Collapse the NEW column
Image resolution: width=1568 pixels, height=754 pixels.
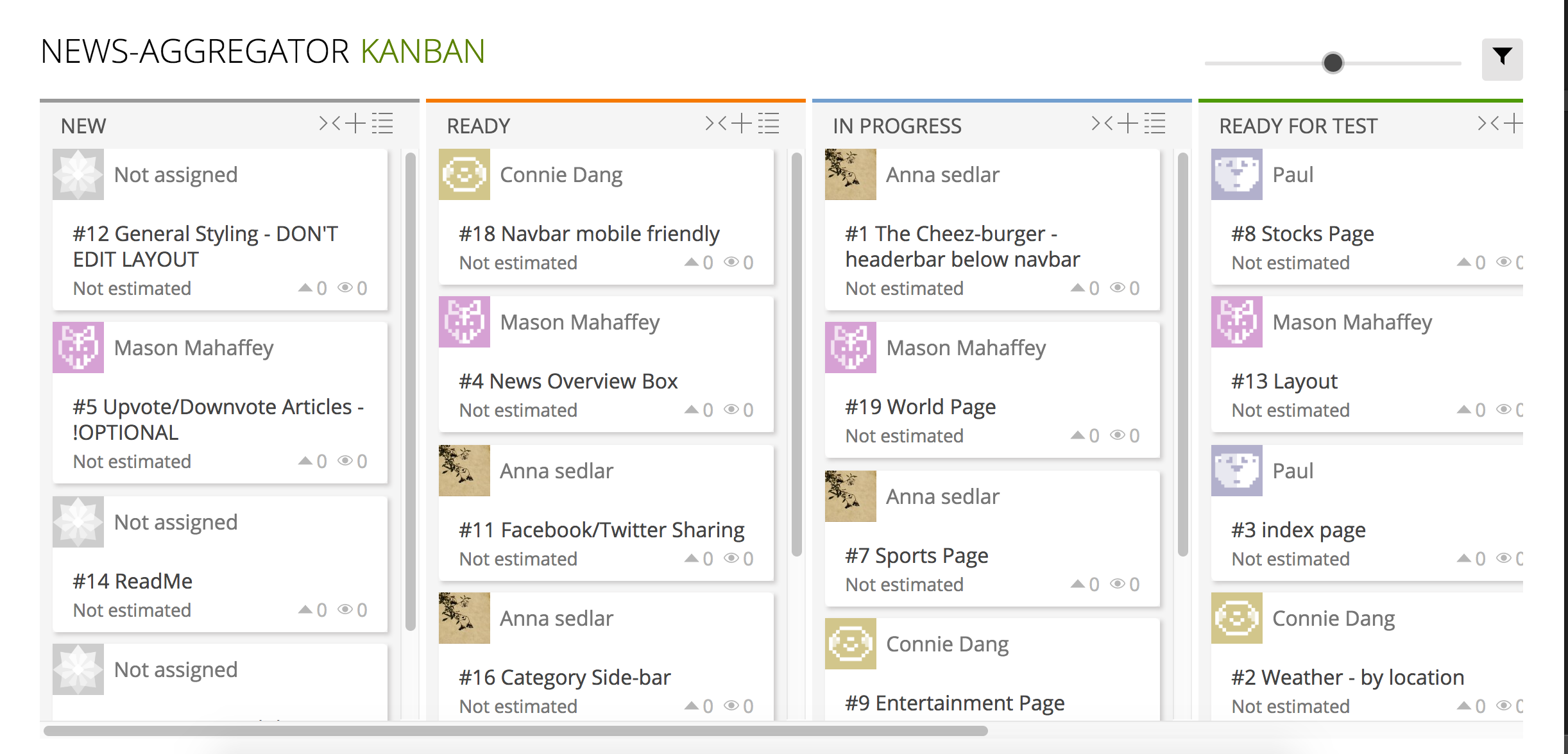click(x=330, y=123)
